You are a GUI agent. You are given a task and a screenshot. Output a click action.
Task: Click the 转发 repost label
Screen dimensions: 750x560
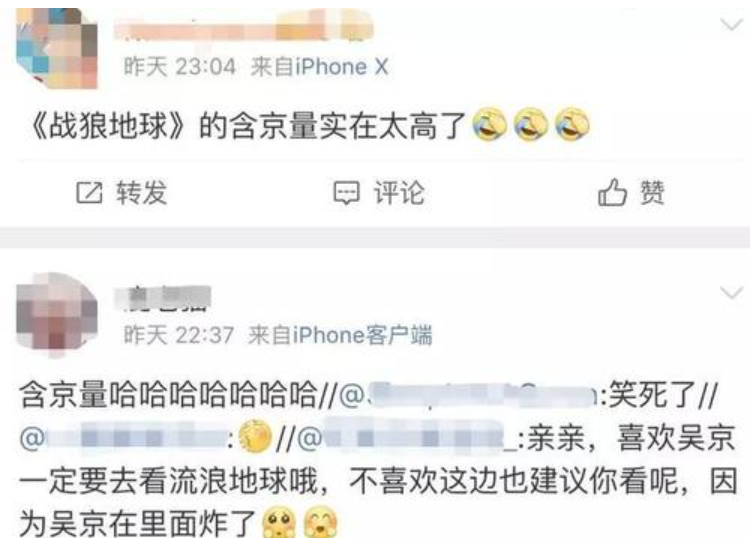pos(142,193)
